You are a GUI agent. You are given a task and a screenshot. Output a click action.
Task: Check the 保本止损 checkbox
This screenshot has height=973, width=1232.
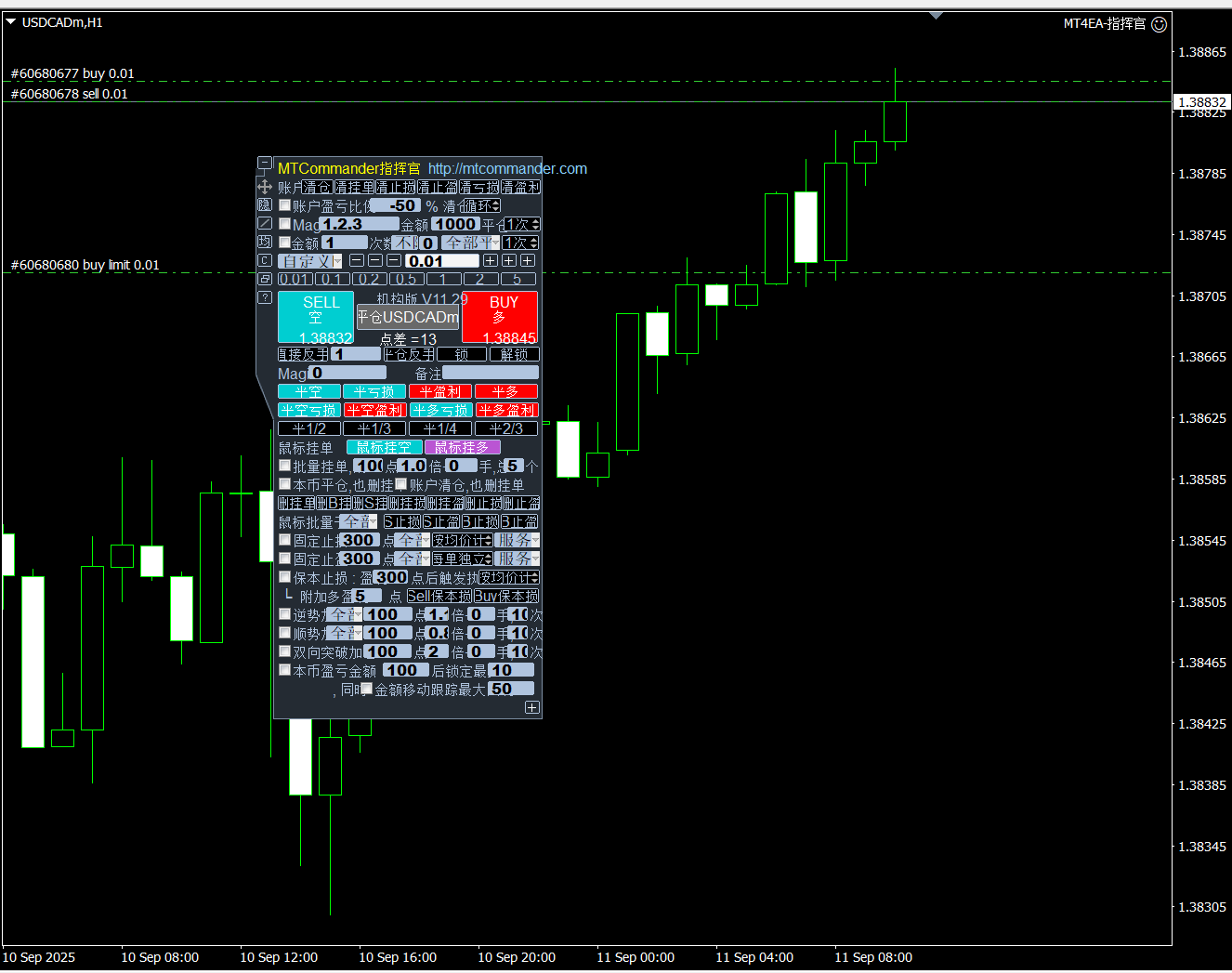(x=285, y=577)
